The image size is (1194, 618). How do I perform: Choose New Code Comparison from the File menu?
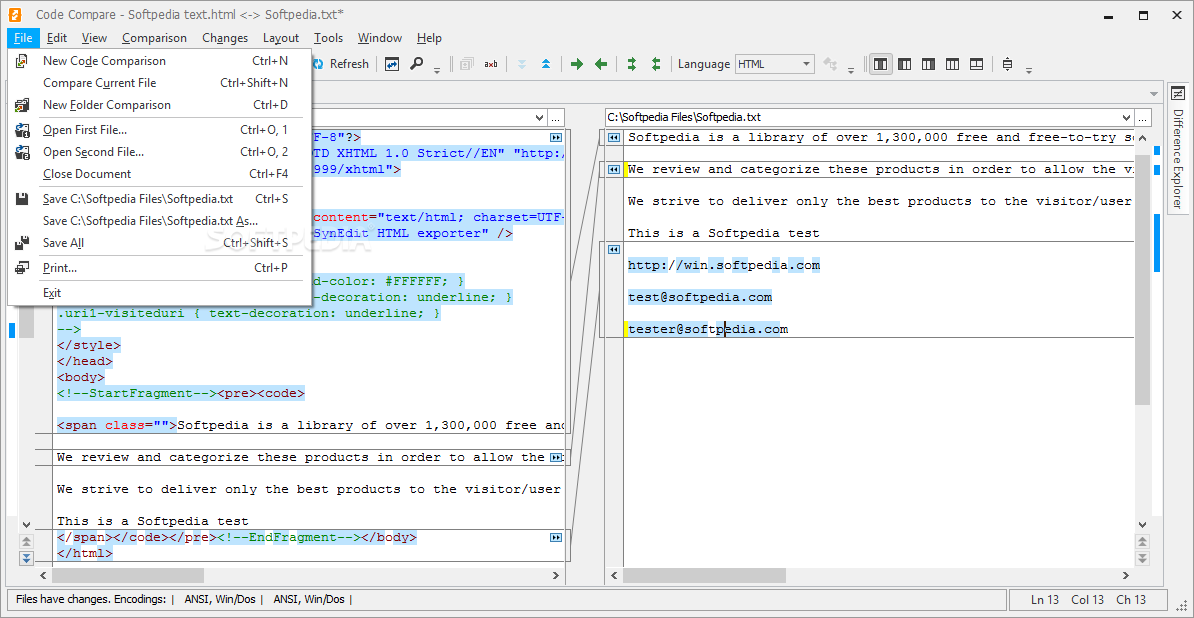[159, 61]
